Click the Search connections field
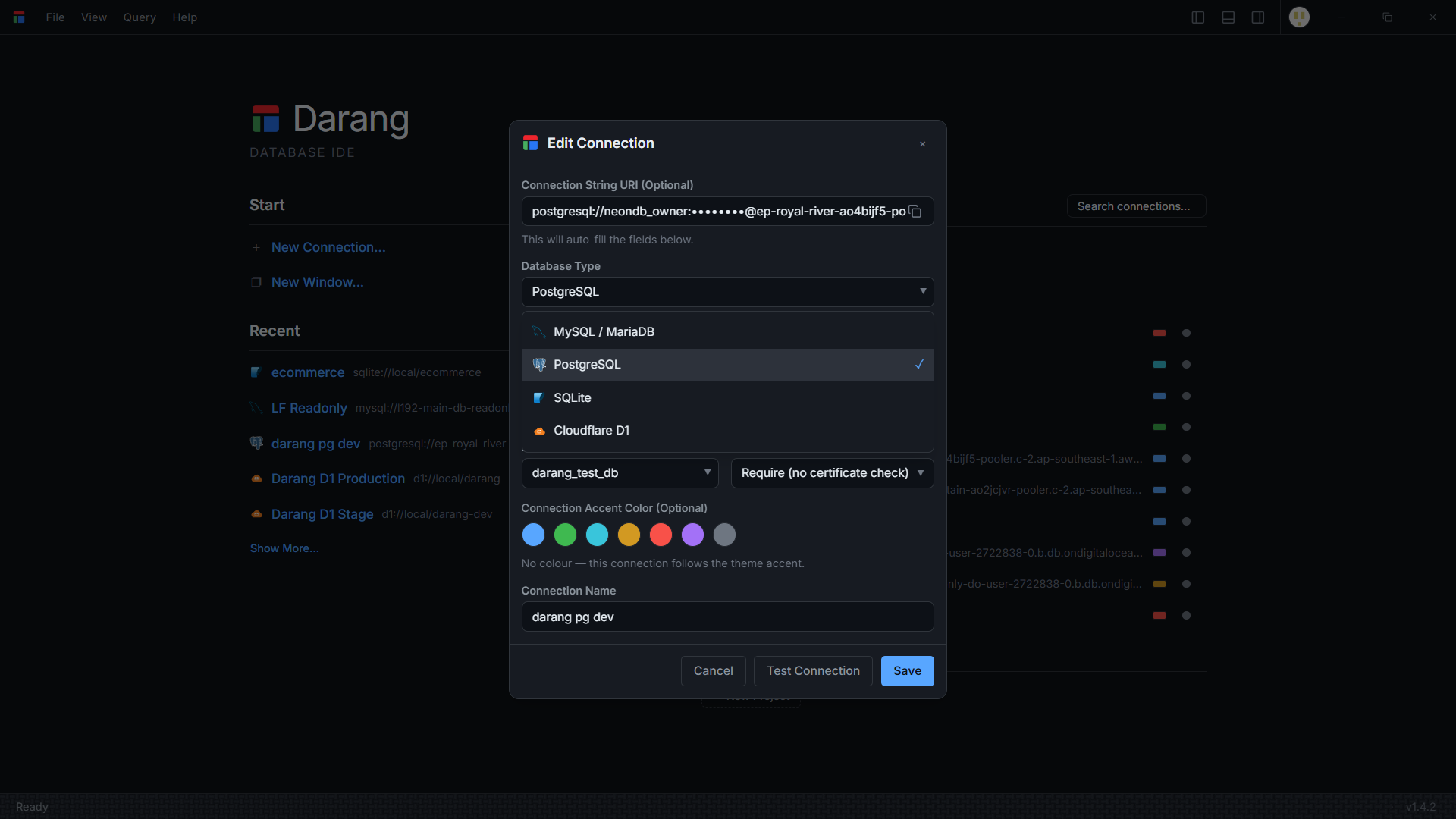 (x=1136, y=206)
